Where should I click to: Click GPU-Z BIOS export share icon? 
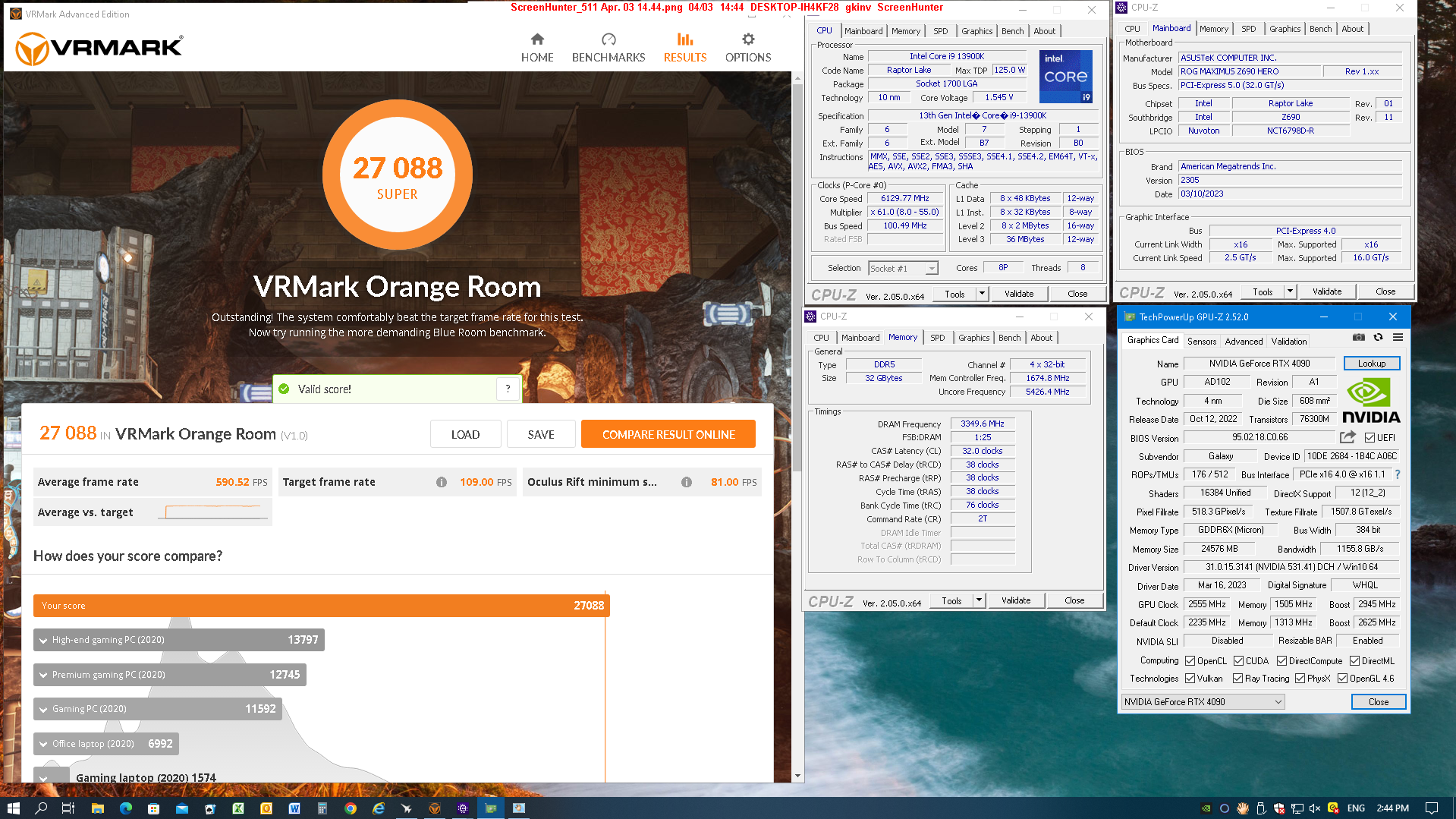coord(1348,437)
